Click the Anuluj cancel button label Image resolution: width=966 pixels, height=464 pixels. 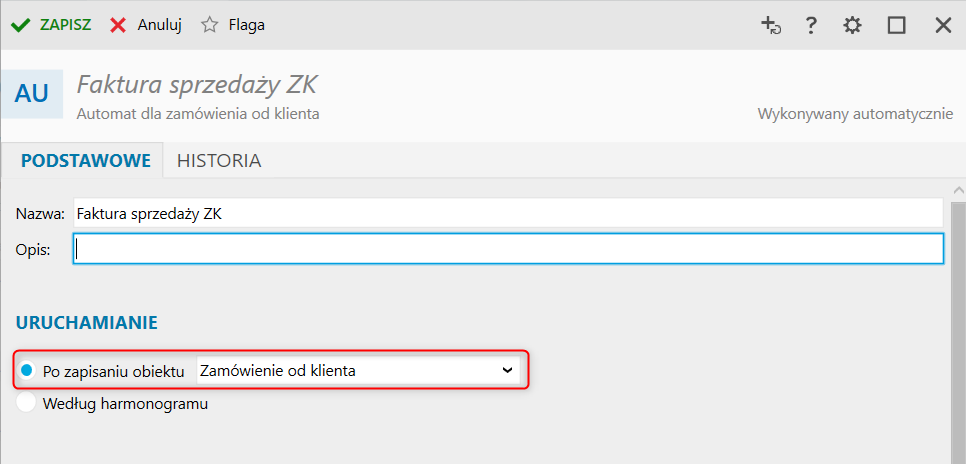click(x=160, y=25)
